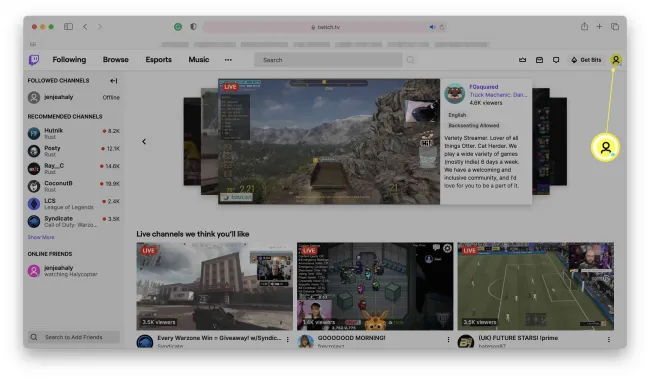Collapse the followed channels sidebar

pyautogui.click(x=114, y=80)
